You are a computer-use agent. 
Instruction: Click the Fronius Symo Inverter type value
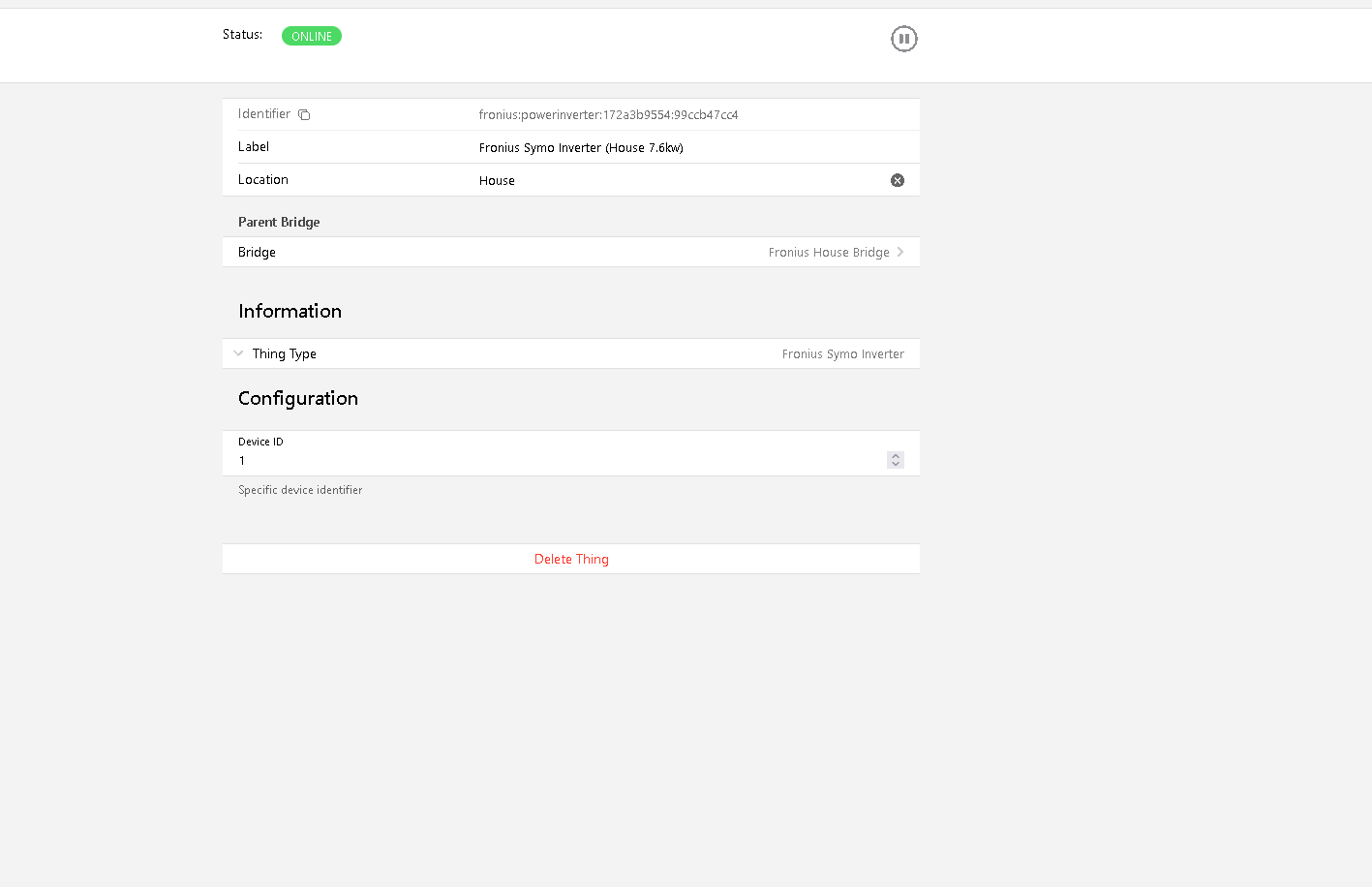842,353
